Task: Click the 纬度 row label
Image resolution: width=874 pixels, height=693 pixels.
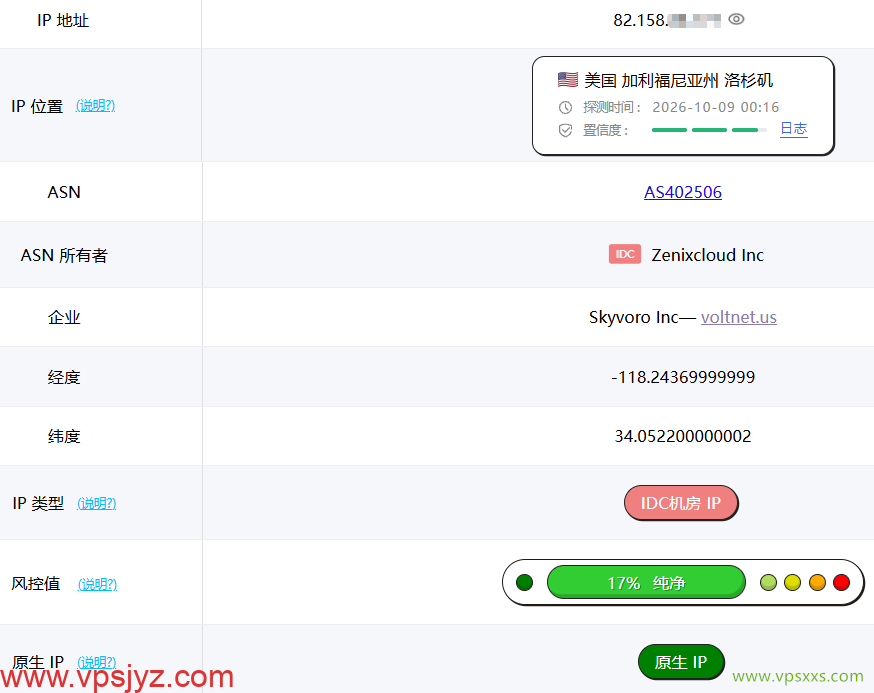Action: click(x=64, y=436)
